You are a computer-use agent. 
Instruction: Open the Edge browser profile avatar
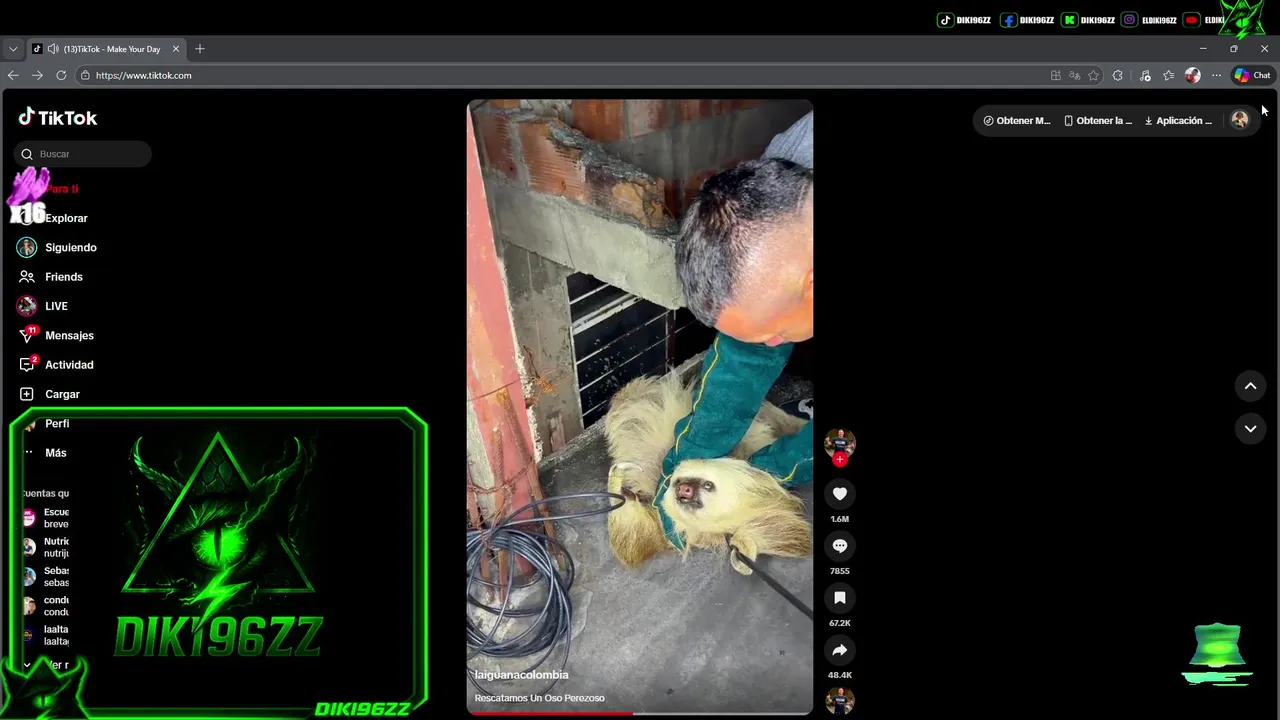1192,75
